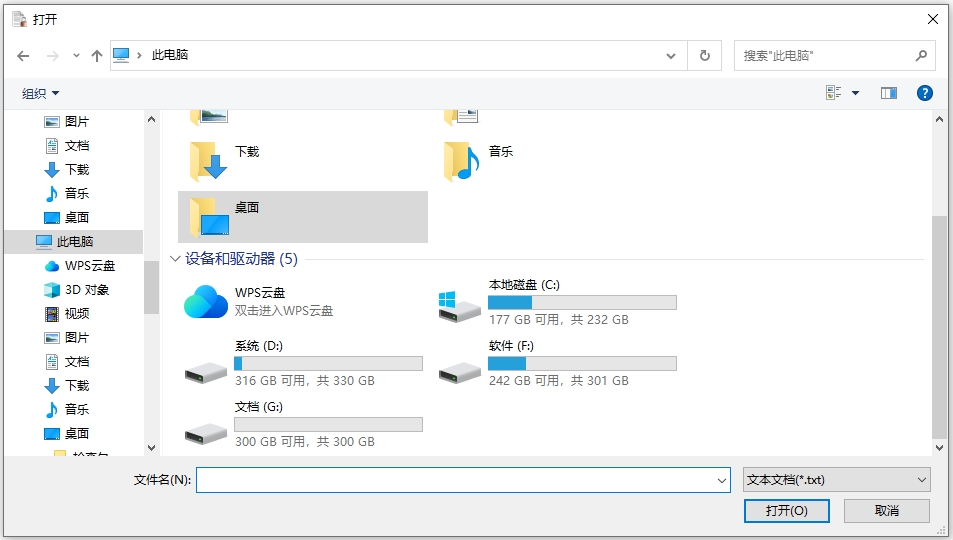
Task: Open the help question mark icon
Action: (x=925, y=93)
